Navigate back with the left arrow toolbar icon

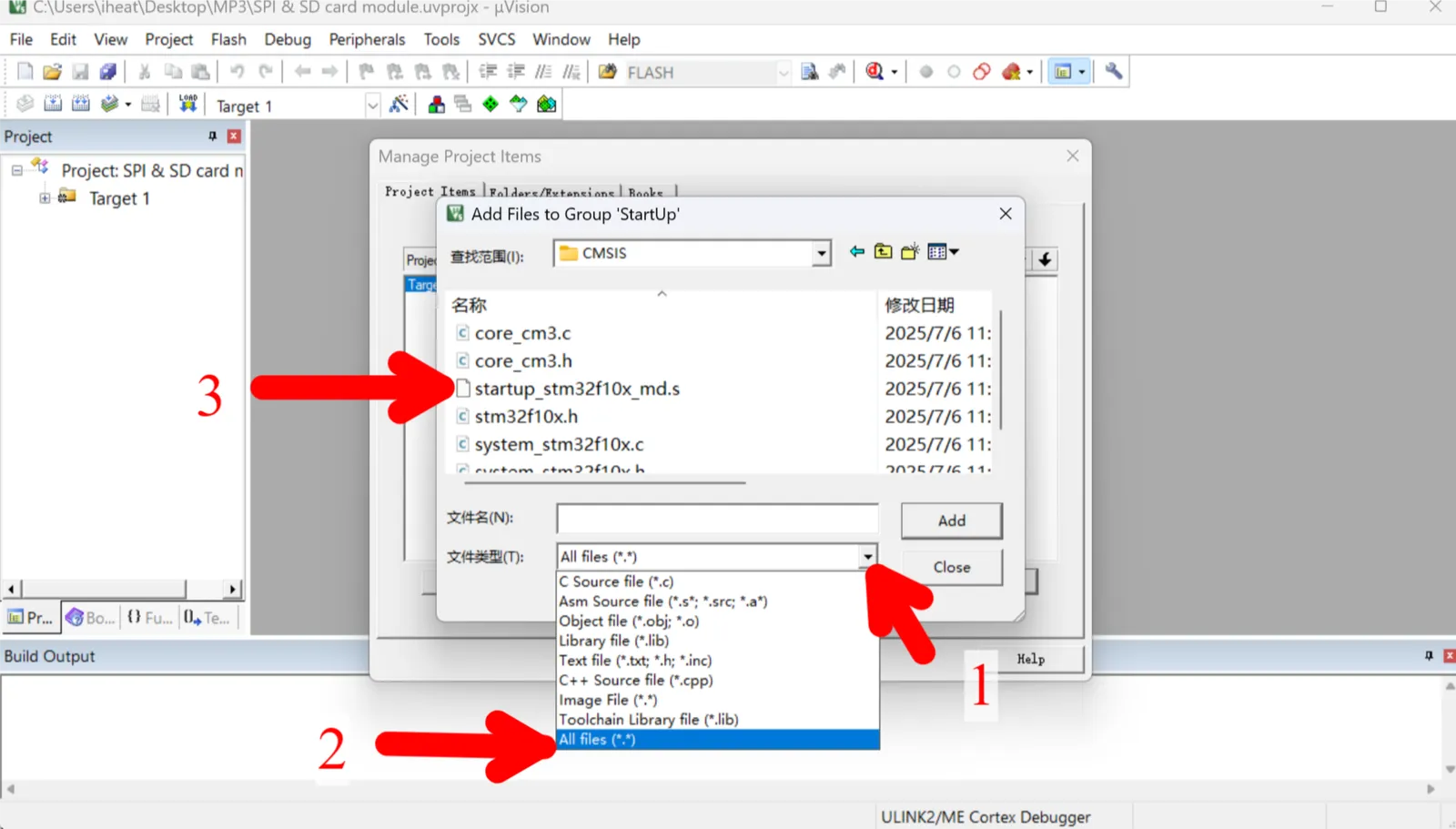click(x=302, y=72)
